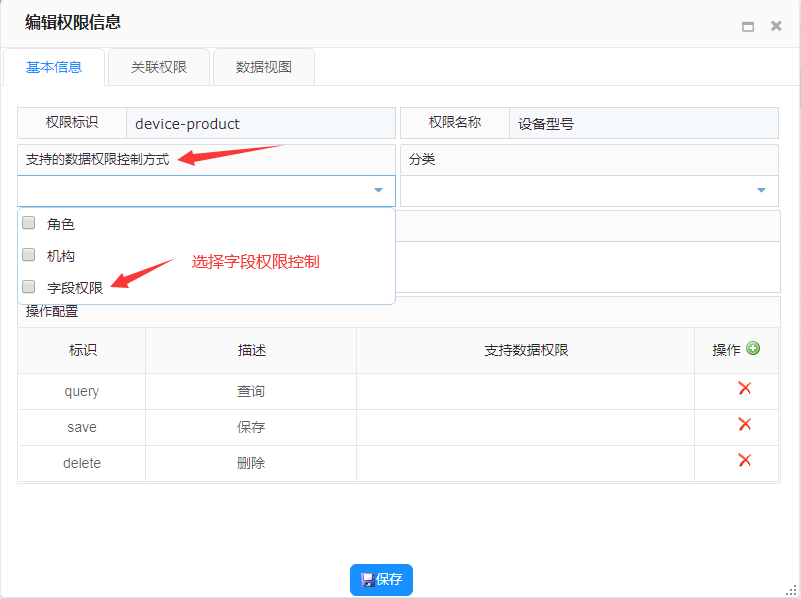
Task: Select the 查询 description cell
Action: point(251,391)
